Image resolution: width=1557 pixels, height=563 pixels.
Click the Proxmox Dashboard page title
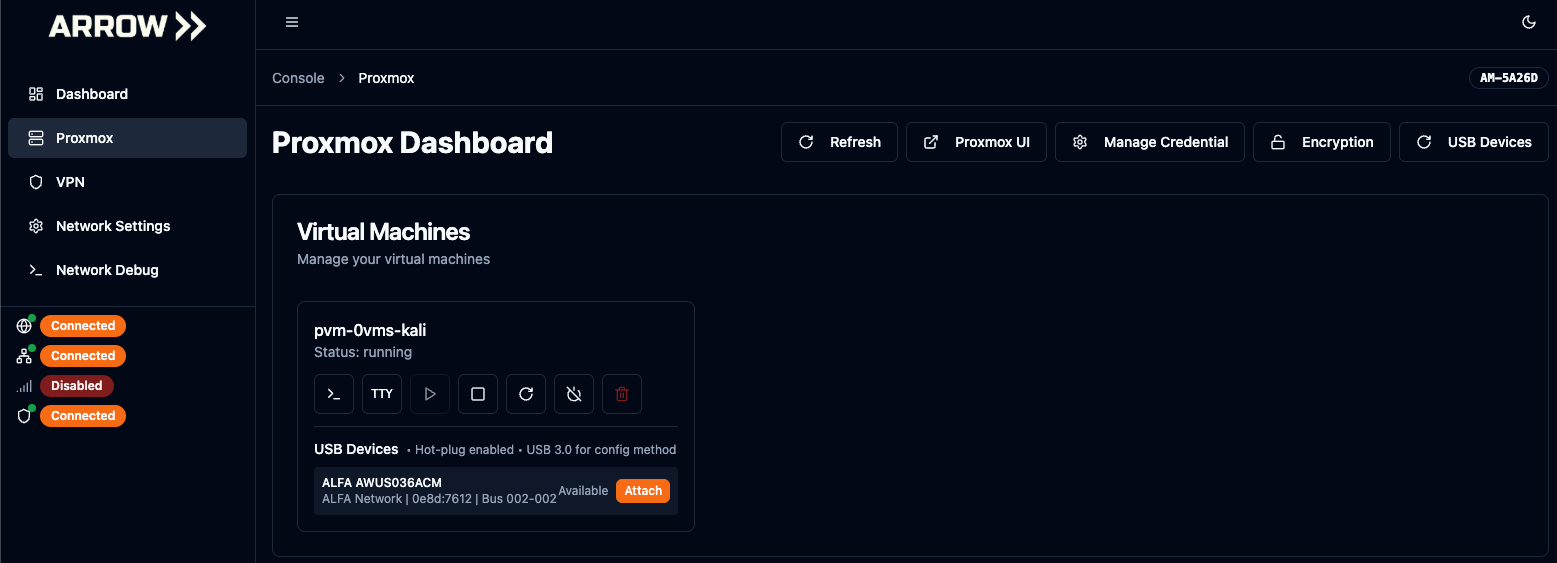(412, 142)
